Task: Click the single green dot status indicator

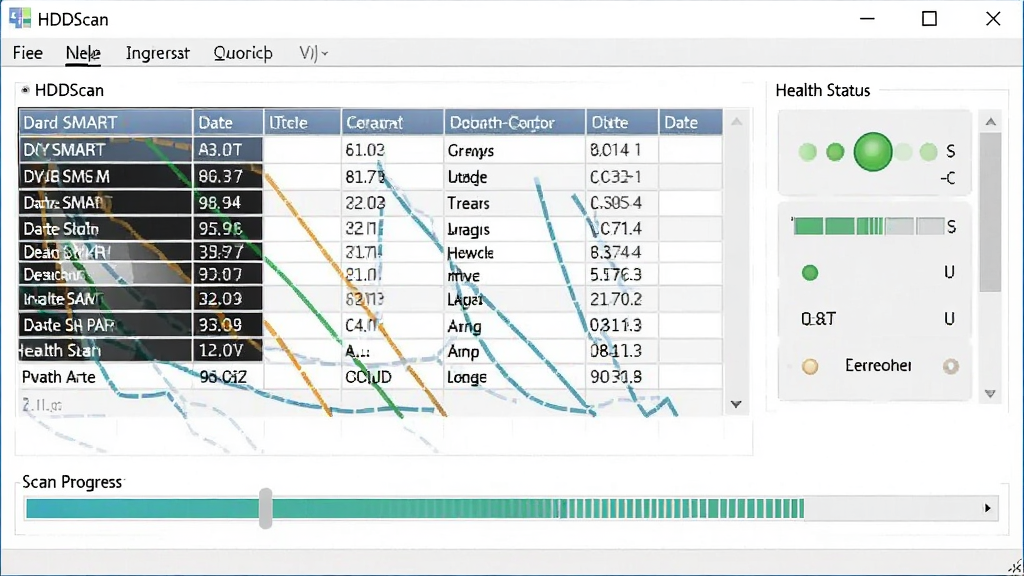Action: [x=810, y=273]
